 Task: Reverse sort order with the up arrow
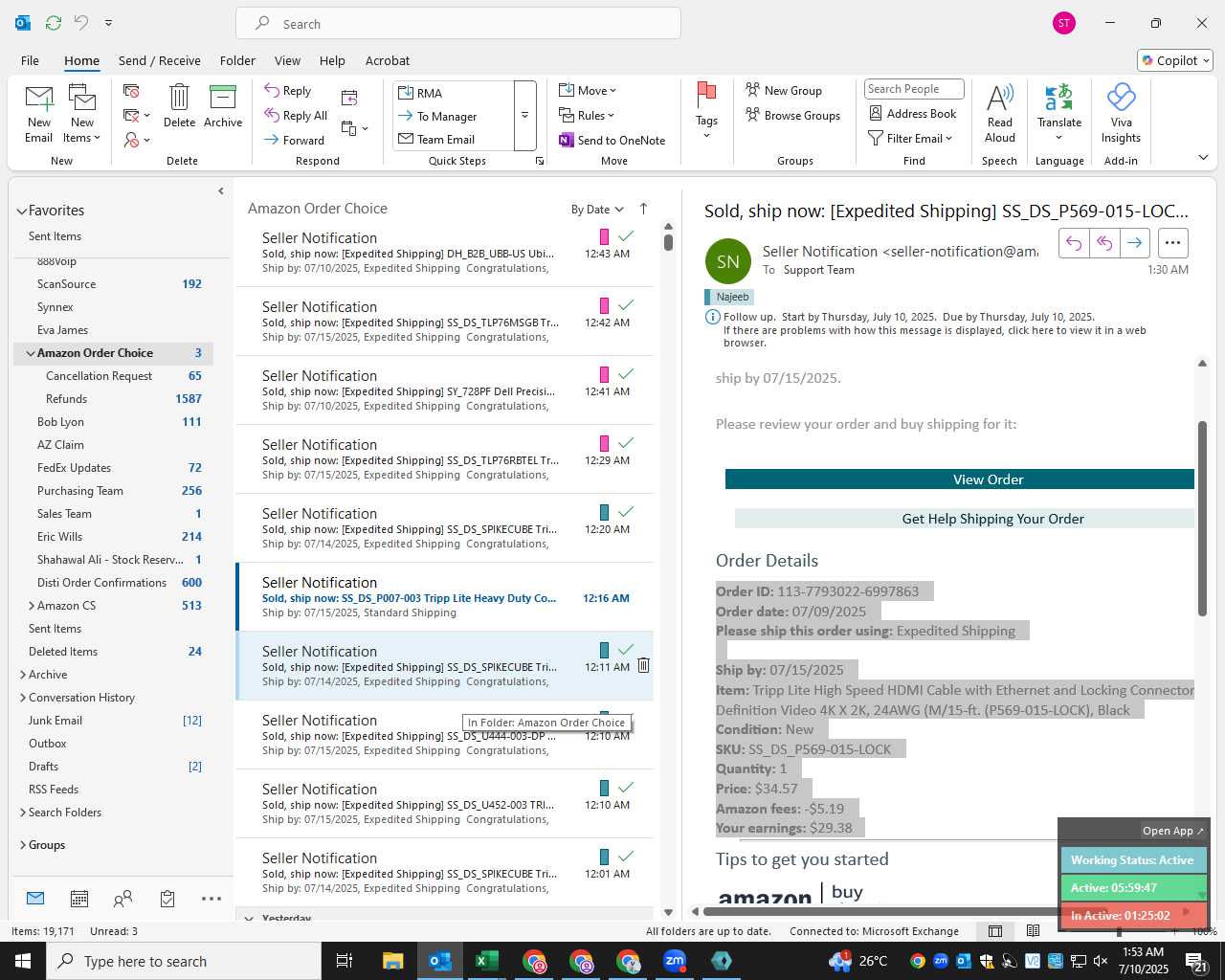pyautogui.click(x=643, y=209)
